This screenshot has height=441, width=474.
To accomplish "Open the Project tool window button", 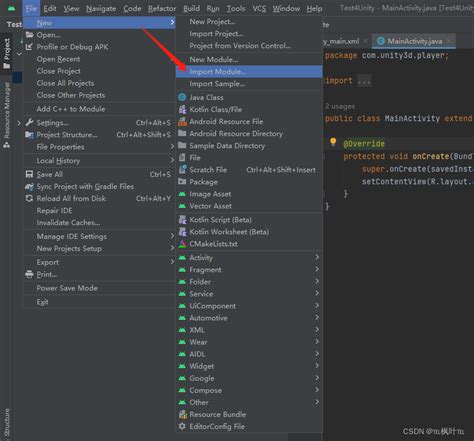I will coord(7,53).
